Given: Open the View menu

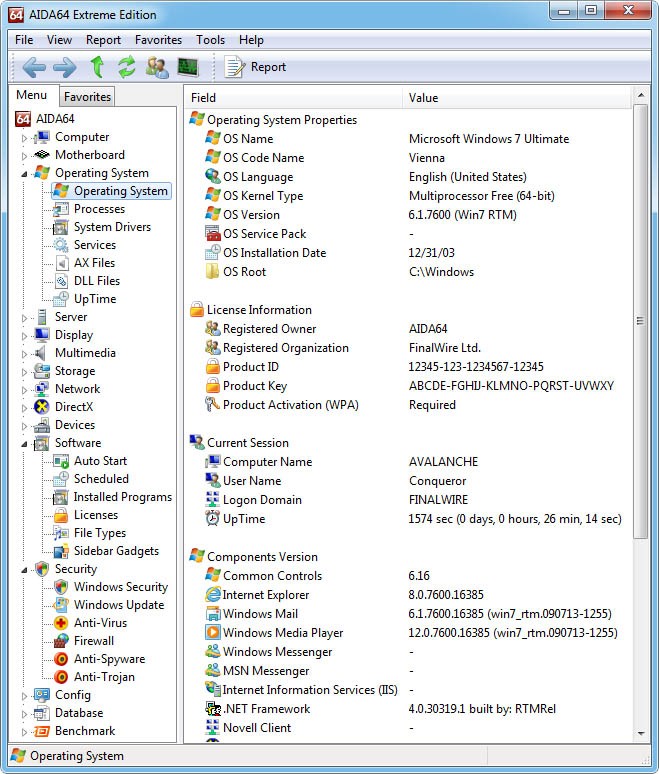Looking at the screenshot, I should [x=59, y=40].
